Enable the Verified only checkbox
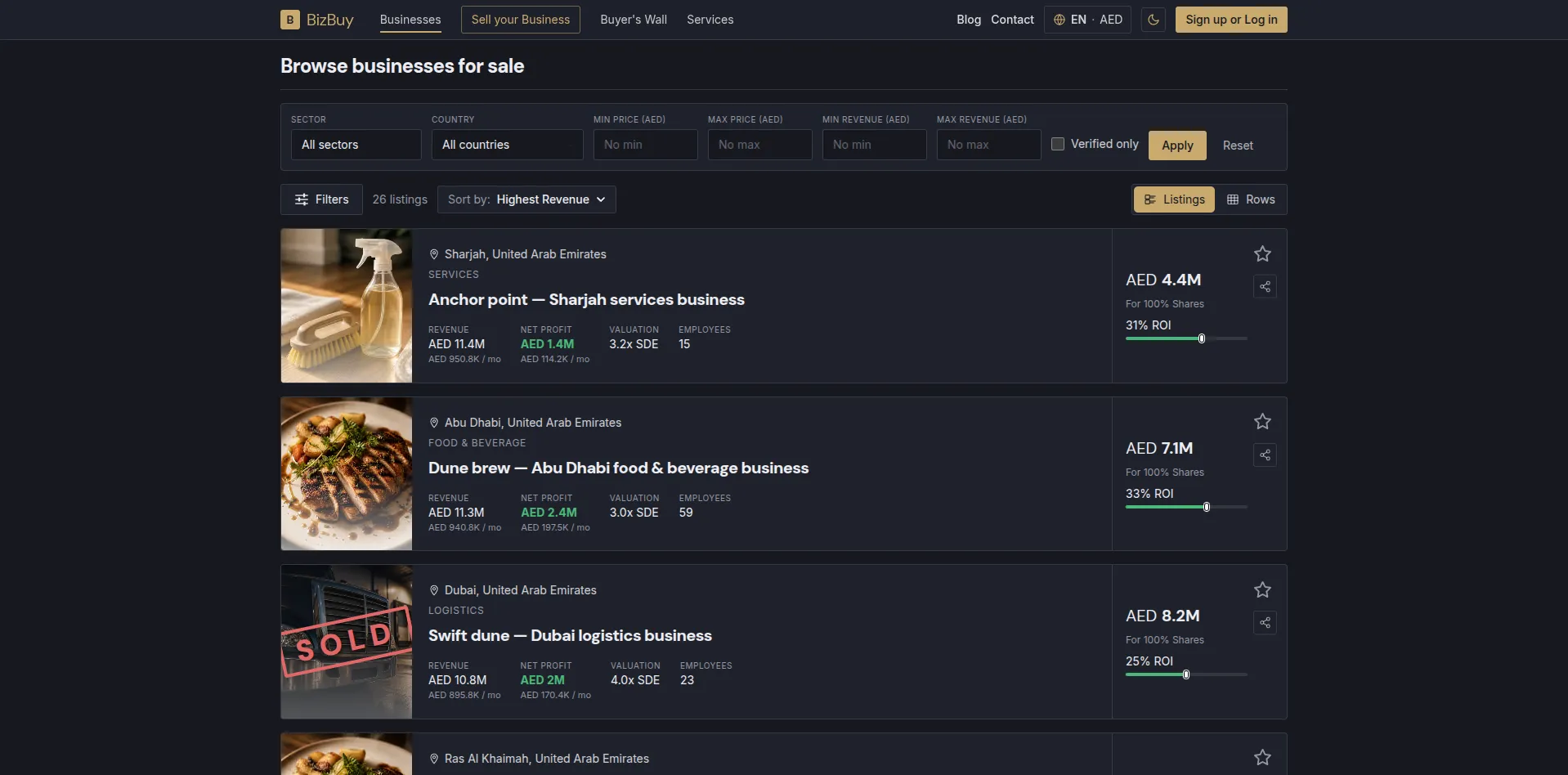The height and width of the screenshot is (775, 1568). (x=1058, y=144)
